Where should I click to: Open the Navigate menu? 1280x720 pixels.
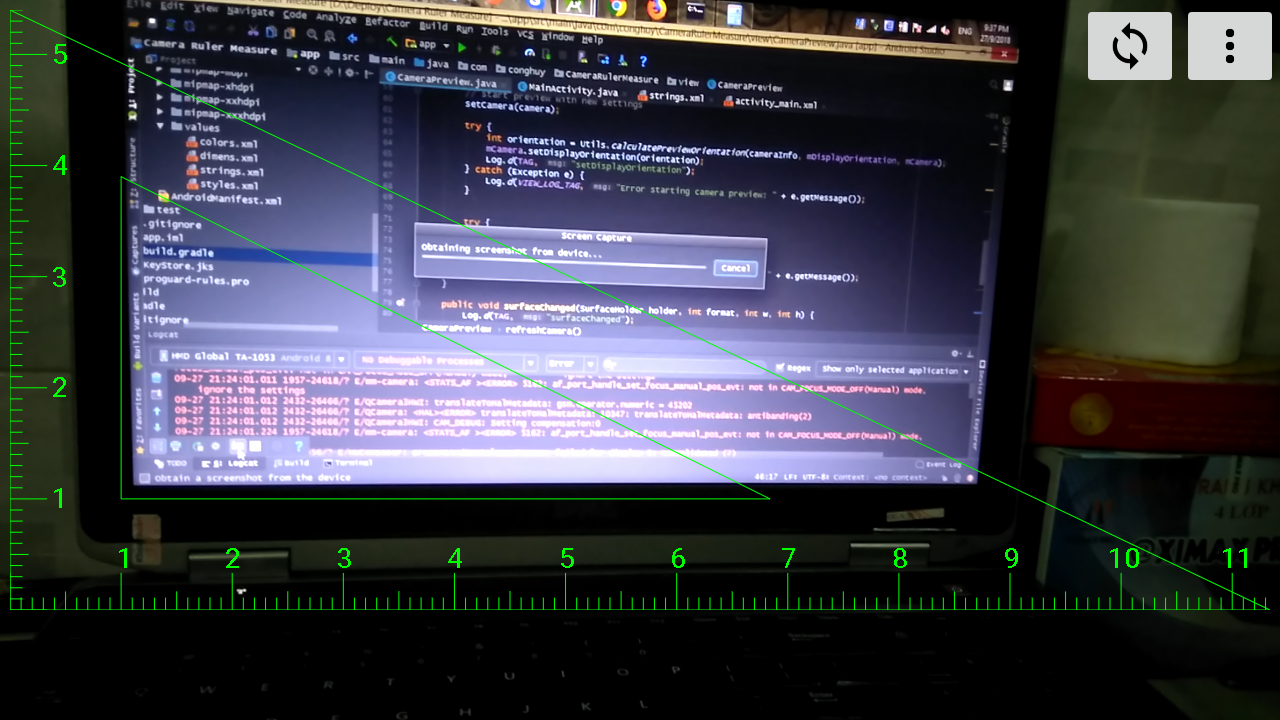250,12
